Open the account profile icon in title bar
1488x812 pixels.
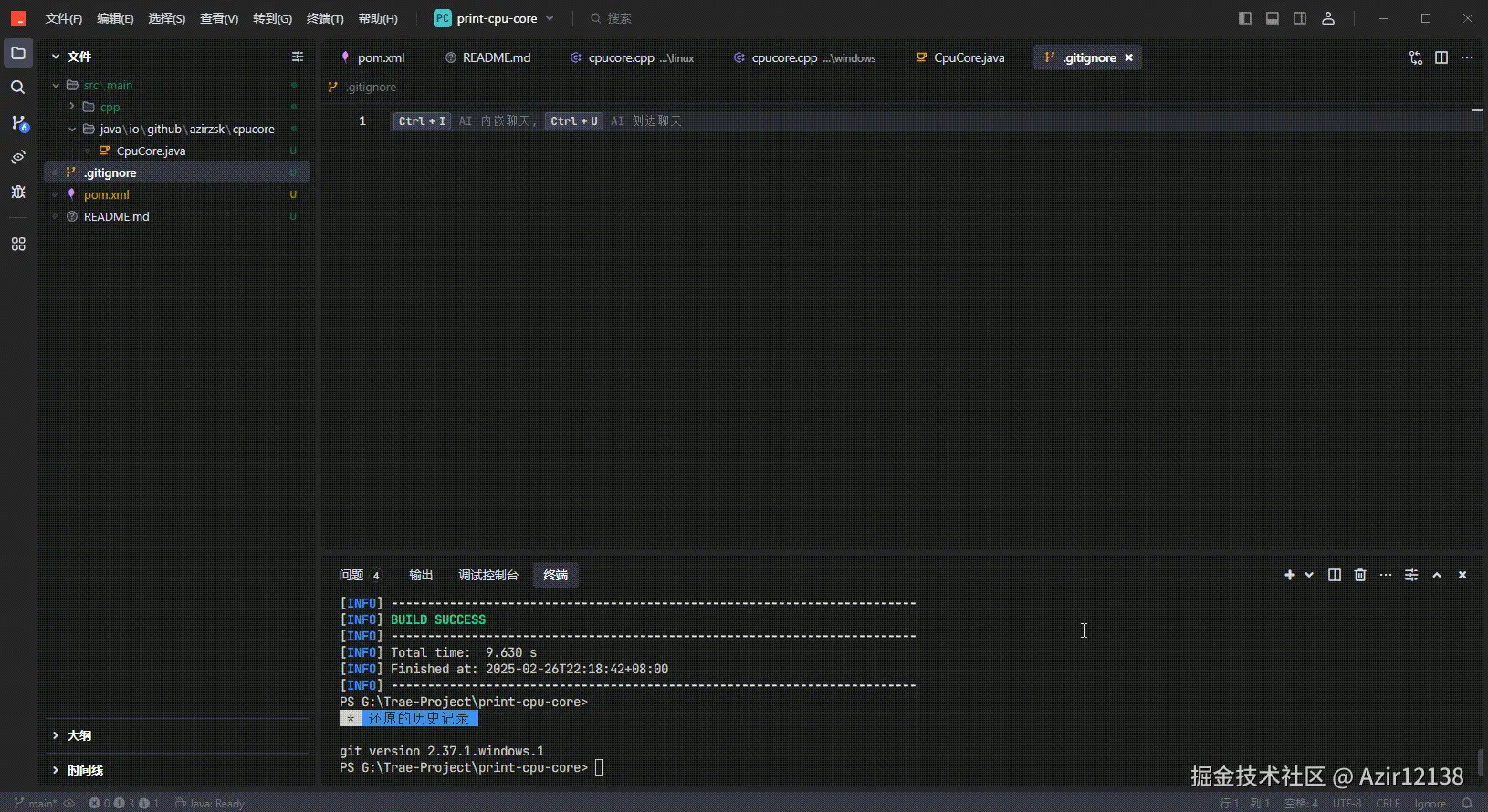(1328, 18)
